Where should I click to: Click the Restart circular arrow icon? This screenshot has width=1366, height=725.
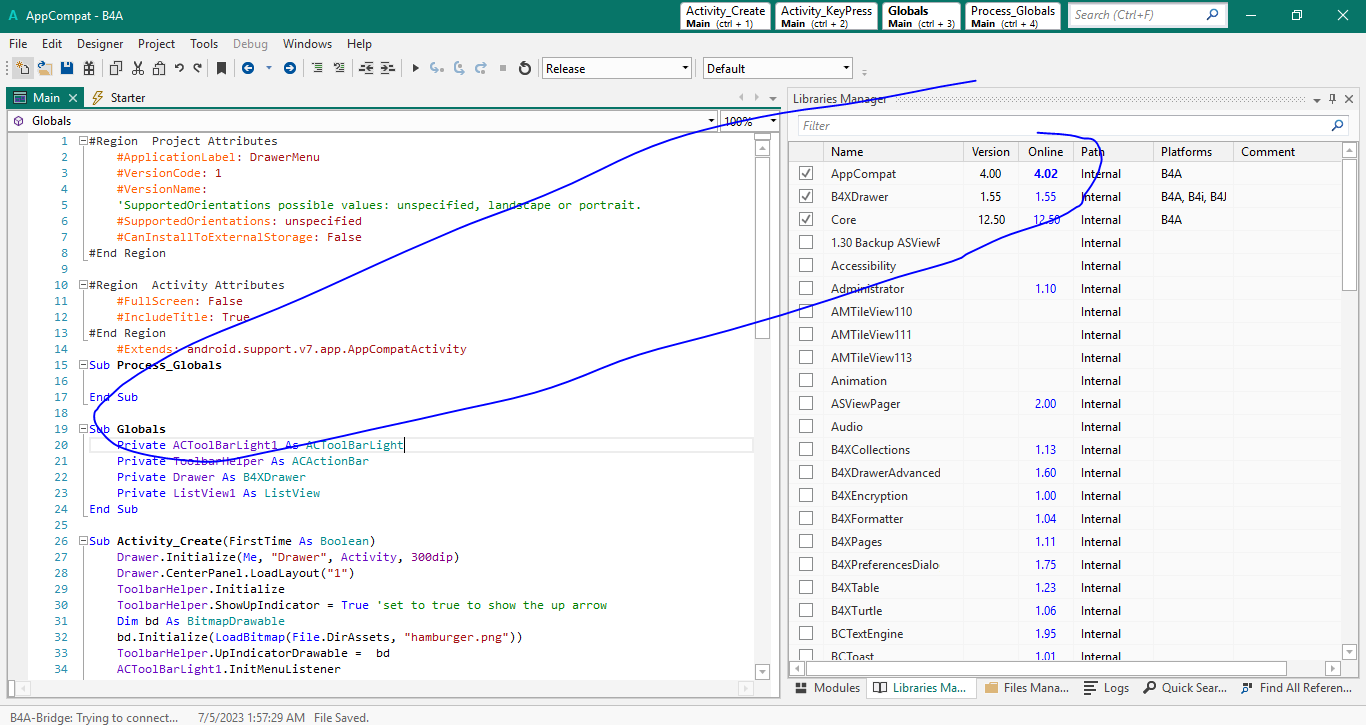[x=525, y=68]
